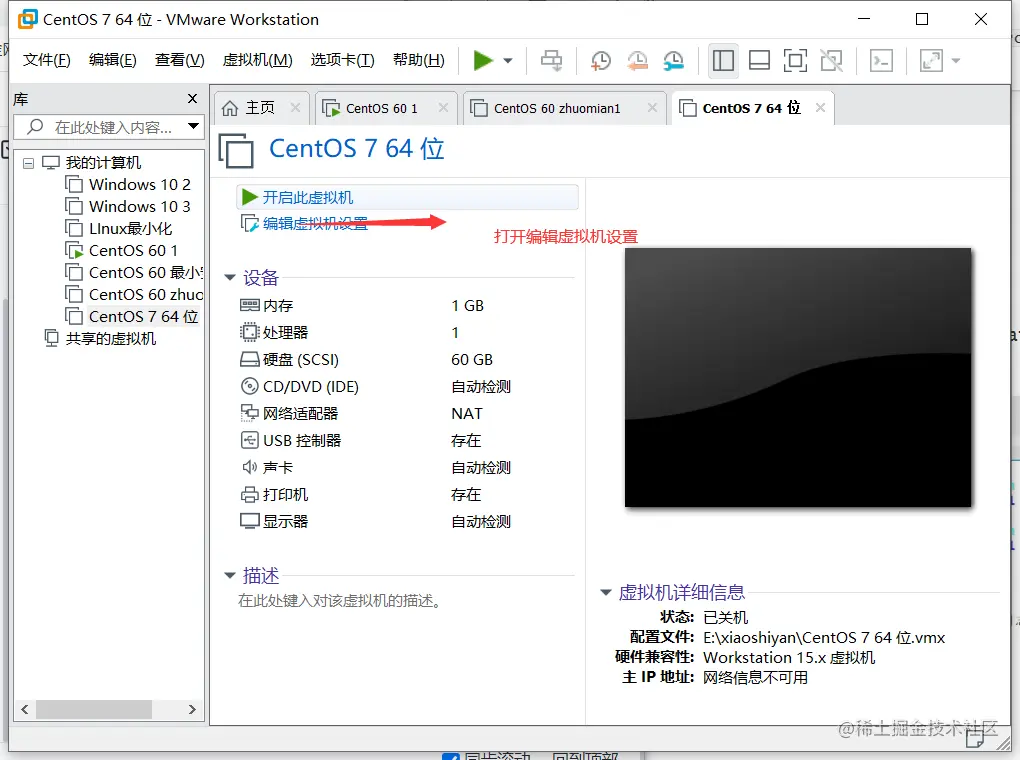The width and height of the screenshot is (1020, 760).
Task: Click the library horizontal scrollbar thumb
Action: click(94, 709)
